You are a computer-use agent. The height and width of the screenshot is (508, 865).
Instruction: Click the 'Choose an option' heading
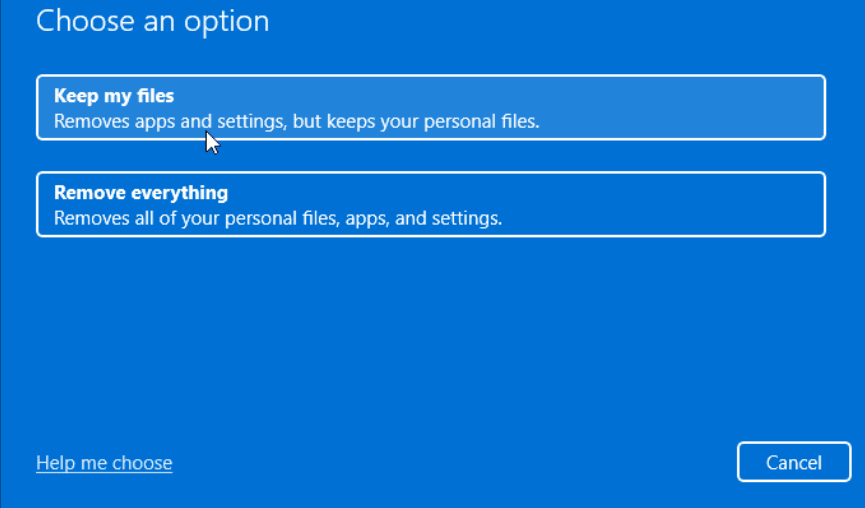(x=152, y=21)
